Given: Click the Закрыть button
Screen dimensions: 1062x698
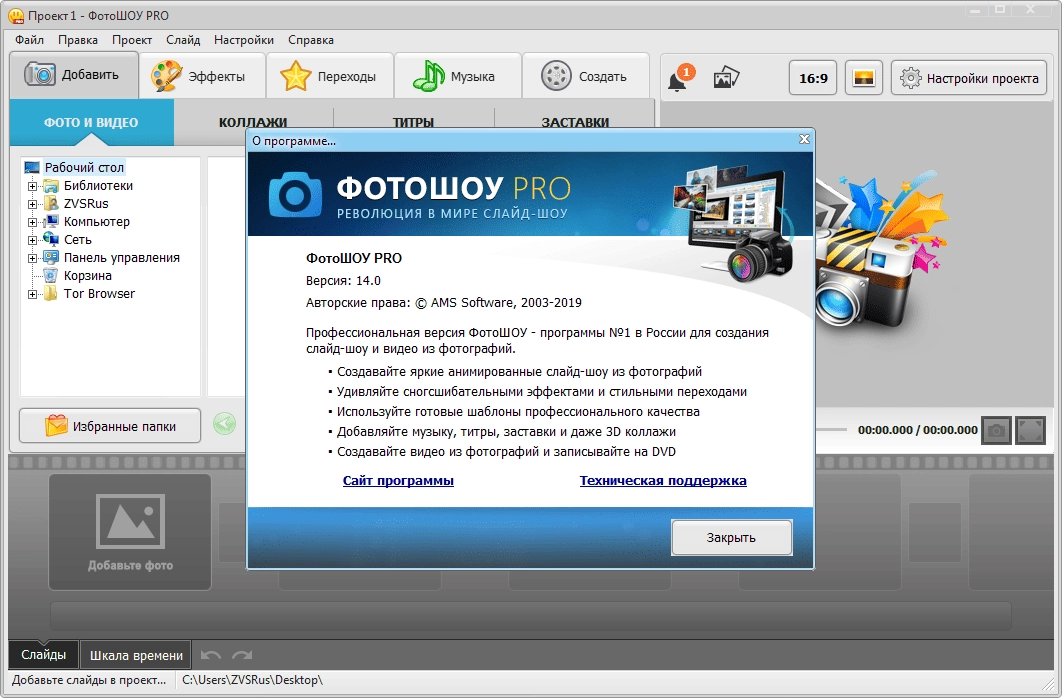Looking at the screenshot, I should (731, 538).
